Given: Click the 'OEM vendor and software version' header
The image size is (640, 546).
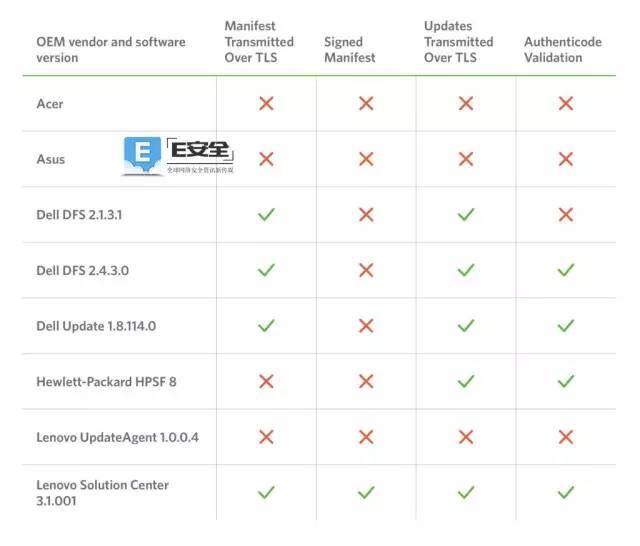Looking at the screenshot, I should [111, 50].
